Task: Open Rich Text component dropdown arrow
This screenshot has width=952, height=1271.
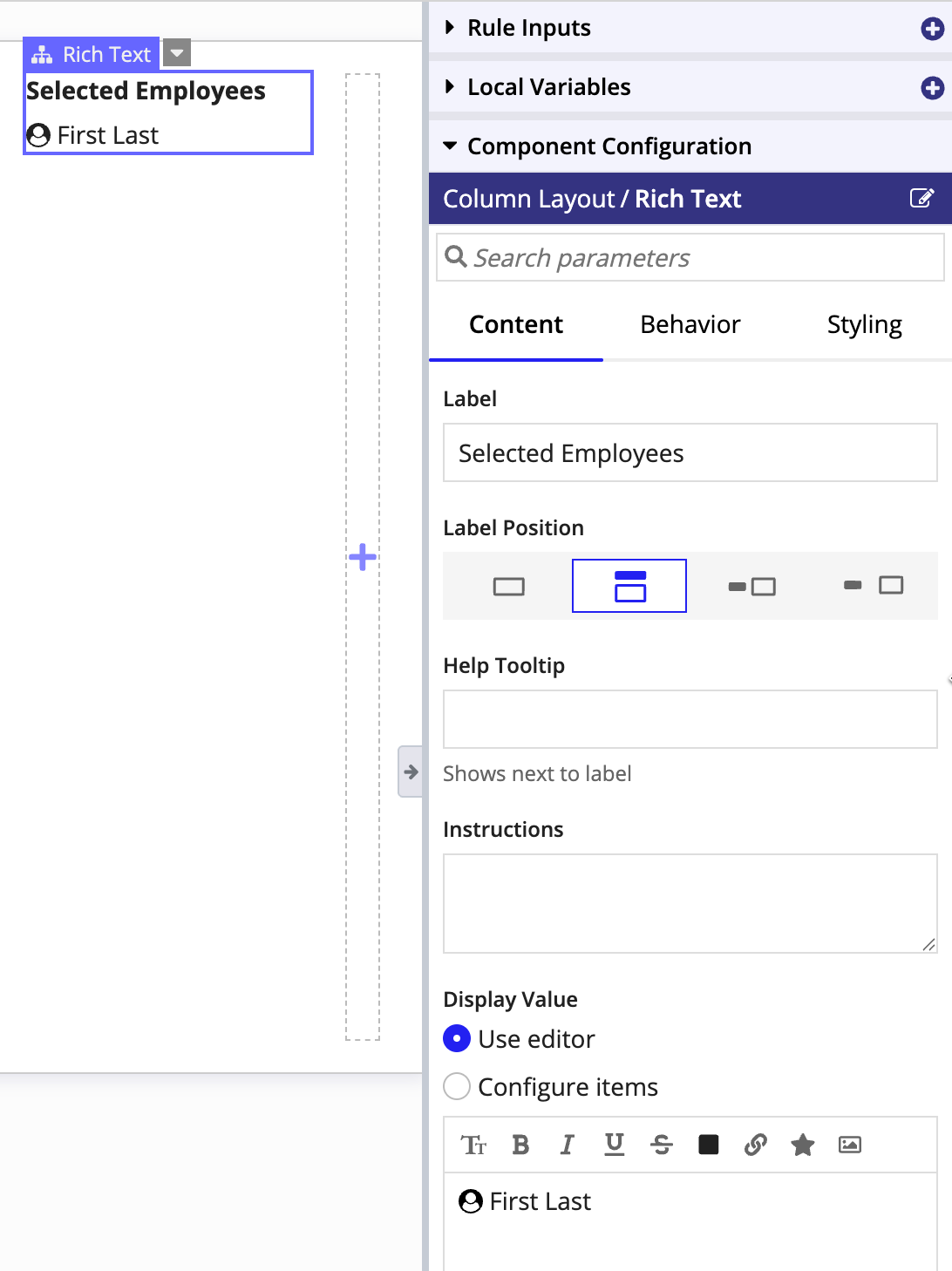Action: coord(177,53)
